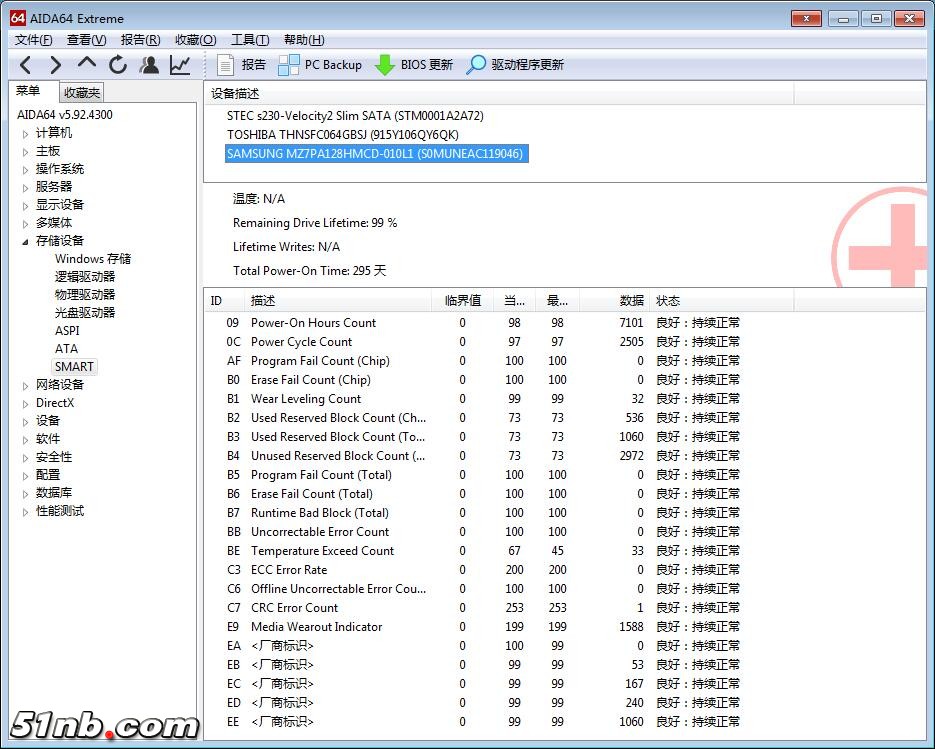Open the 报告 report toolbar button
The image size is (935, 749).
pyautogui.click(x=241, y=65)
